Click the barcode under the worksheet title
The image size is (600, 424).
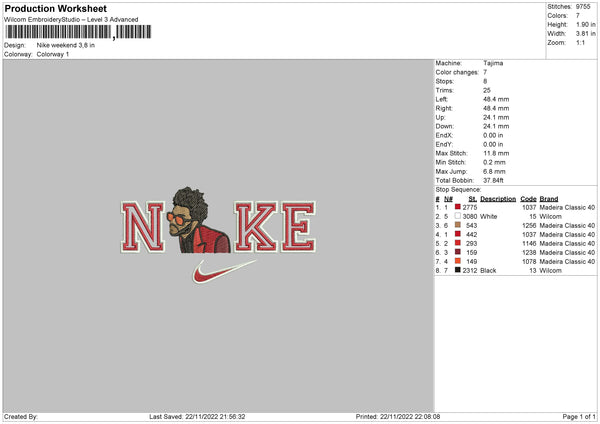click(78, 32)
